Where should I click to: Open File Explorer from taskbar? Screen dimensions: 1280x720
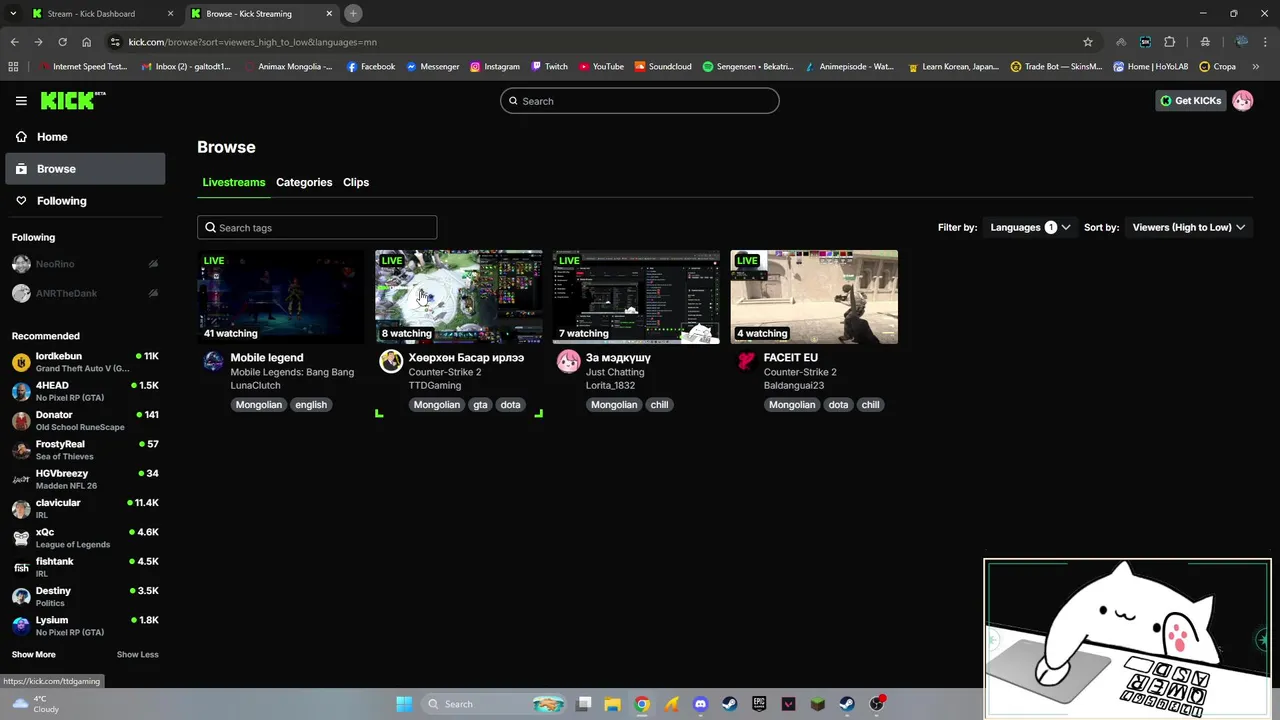tap(613, 704)
